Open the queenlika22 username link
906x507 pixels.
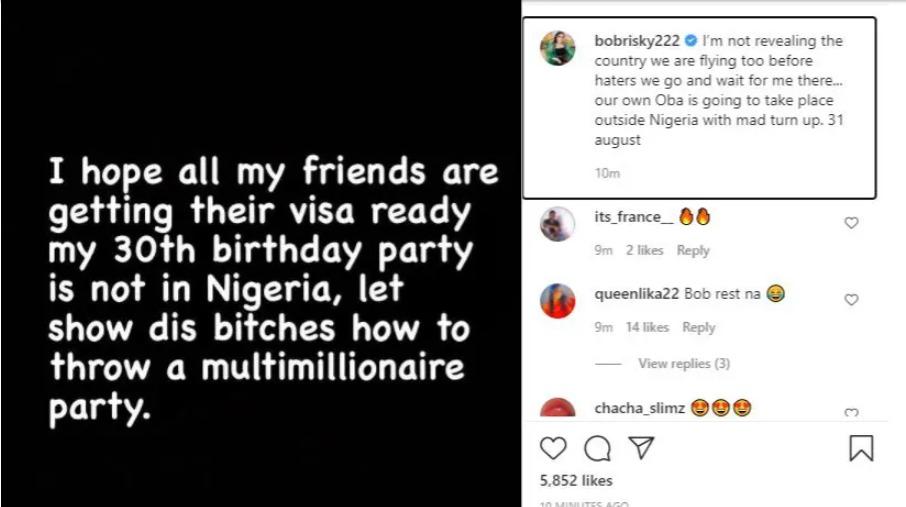point(636,294)
